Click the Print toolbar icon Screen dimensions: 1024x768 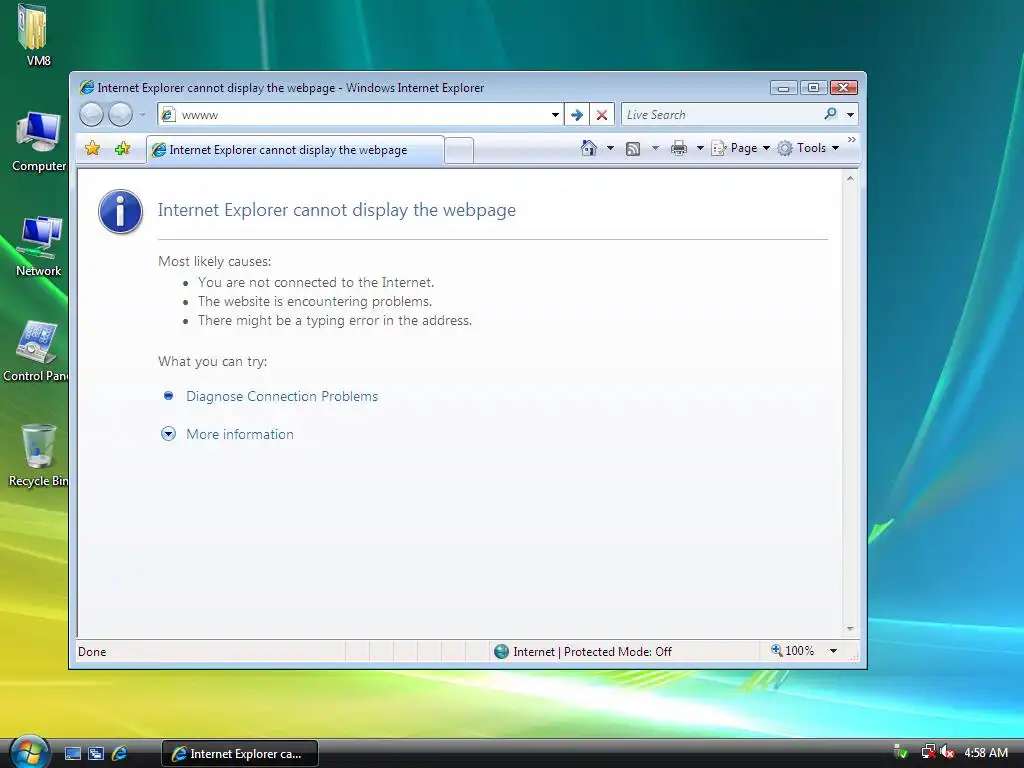click(x=679, y=148)
